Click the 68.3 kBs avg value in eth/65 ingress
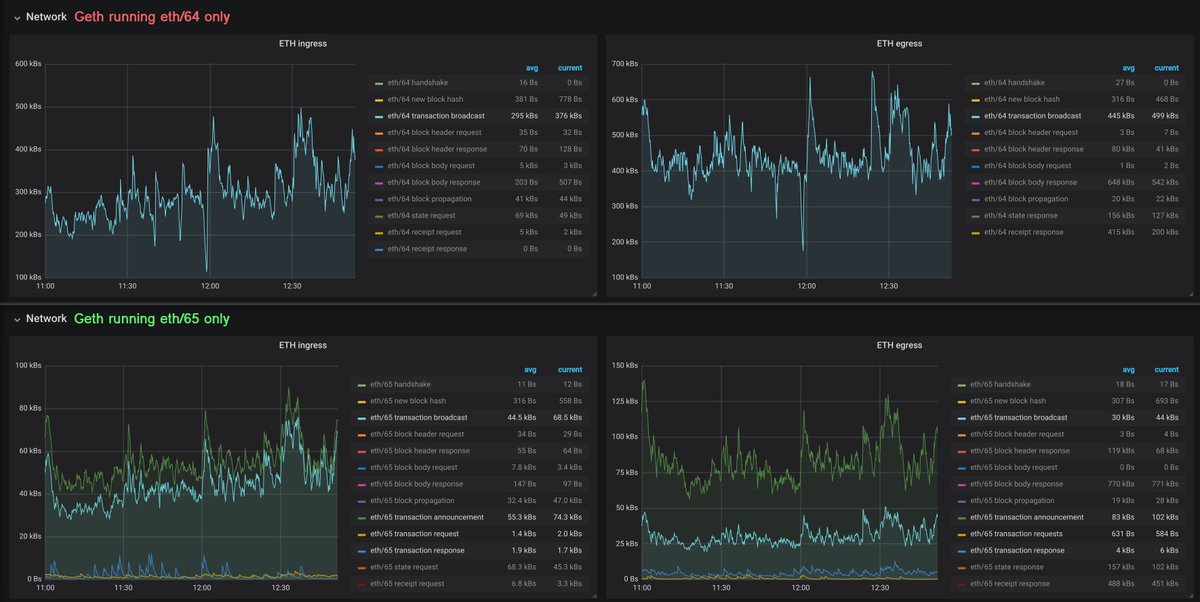The height and width of the screenshot is (602, 1200). coord(523,567)
